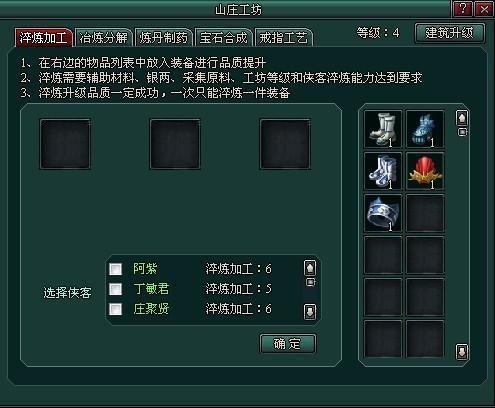Check the box for hero 阿紫
Viewport: 495px width, 408px height.
[116, 269]
